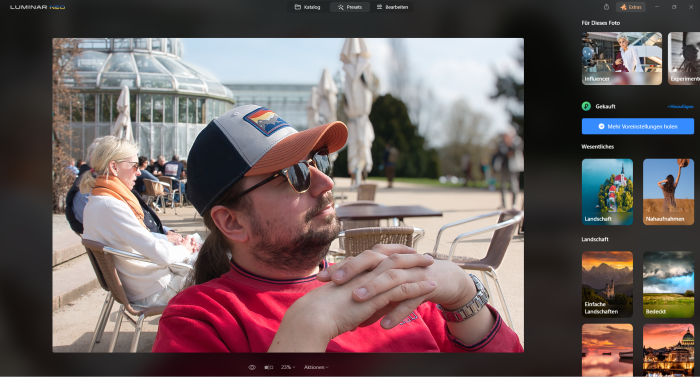Switch to the Presets tab
This screenshot has height=377, width=700.
click(350, 7)
